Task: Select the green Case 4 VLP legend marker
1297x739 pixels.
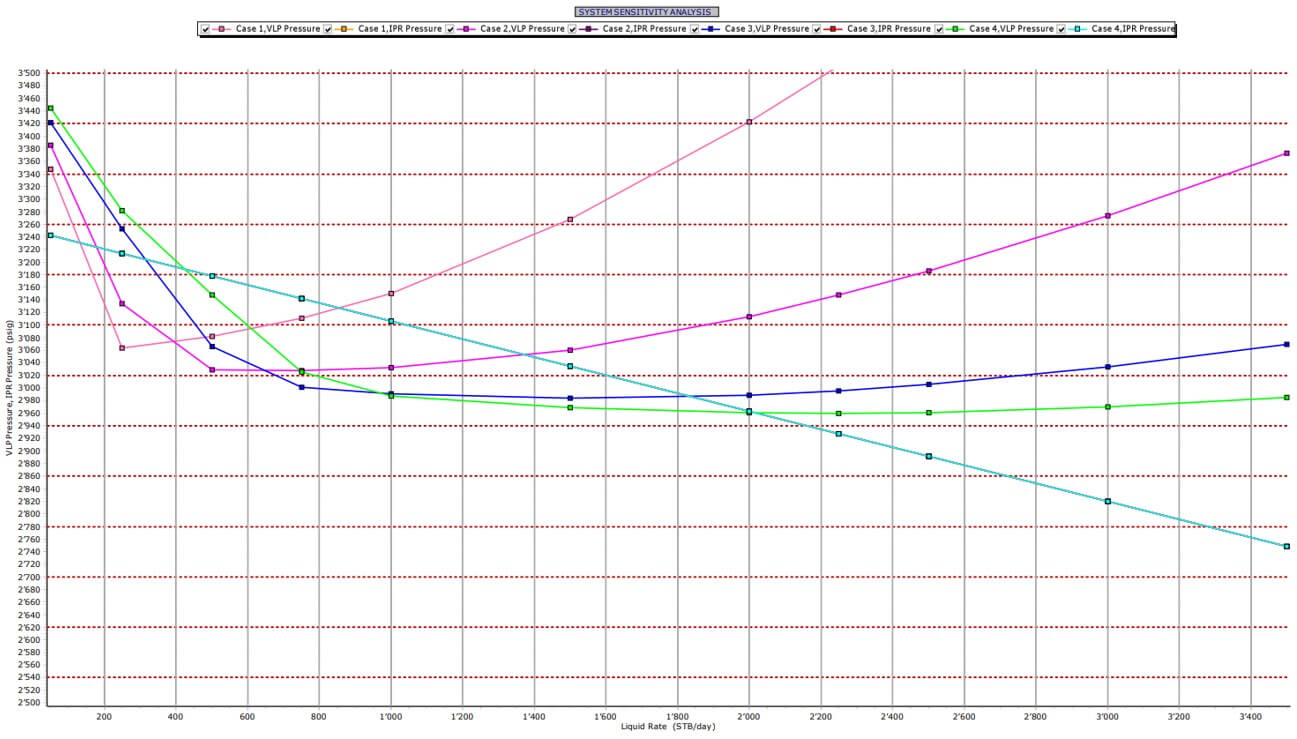Action: coord(956,29)
